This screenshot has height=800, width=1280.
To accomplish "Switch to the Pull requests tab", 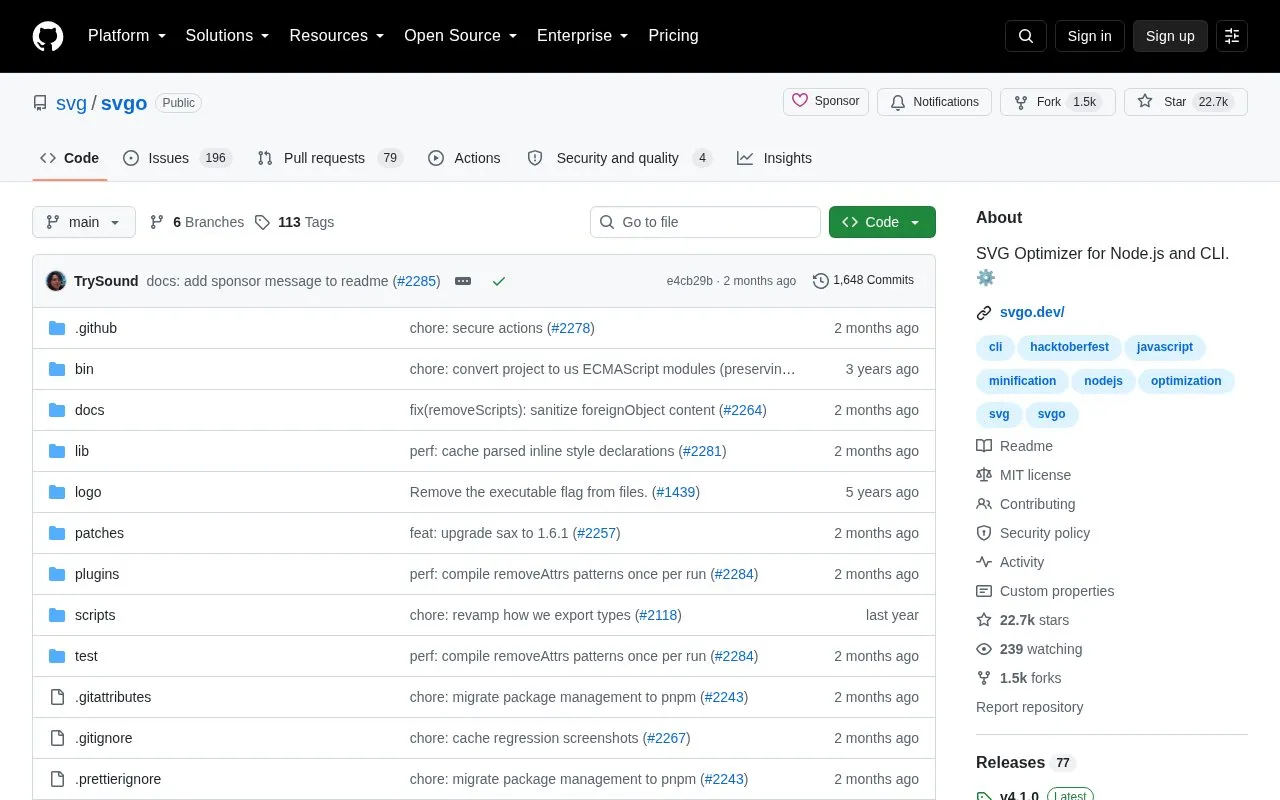I will (x=330, y=158).
